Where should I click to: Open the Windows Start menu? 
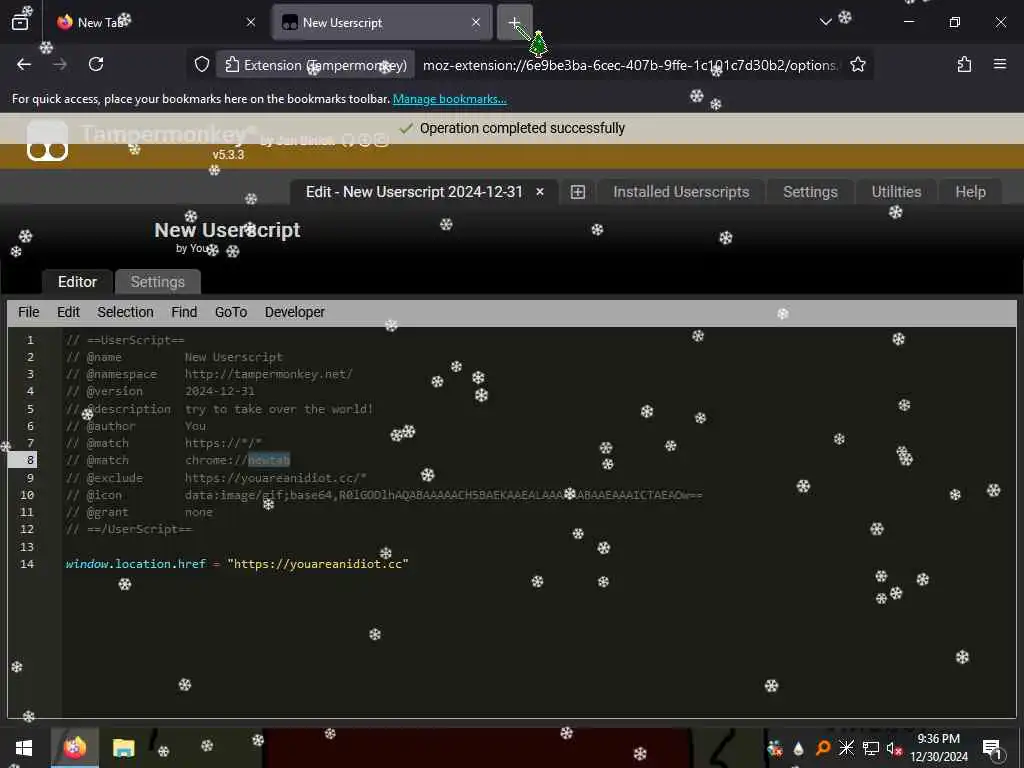click(x=24, y=748)
